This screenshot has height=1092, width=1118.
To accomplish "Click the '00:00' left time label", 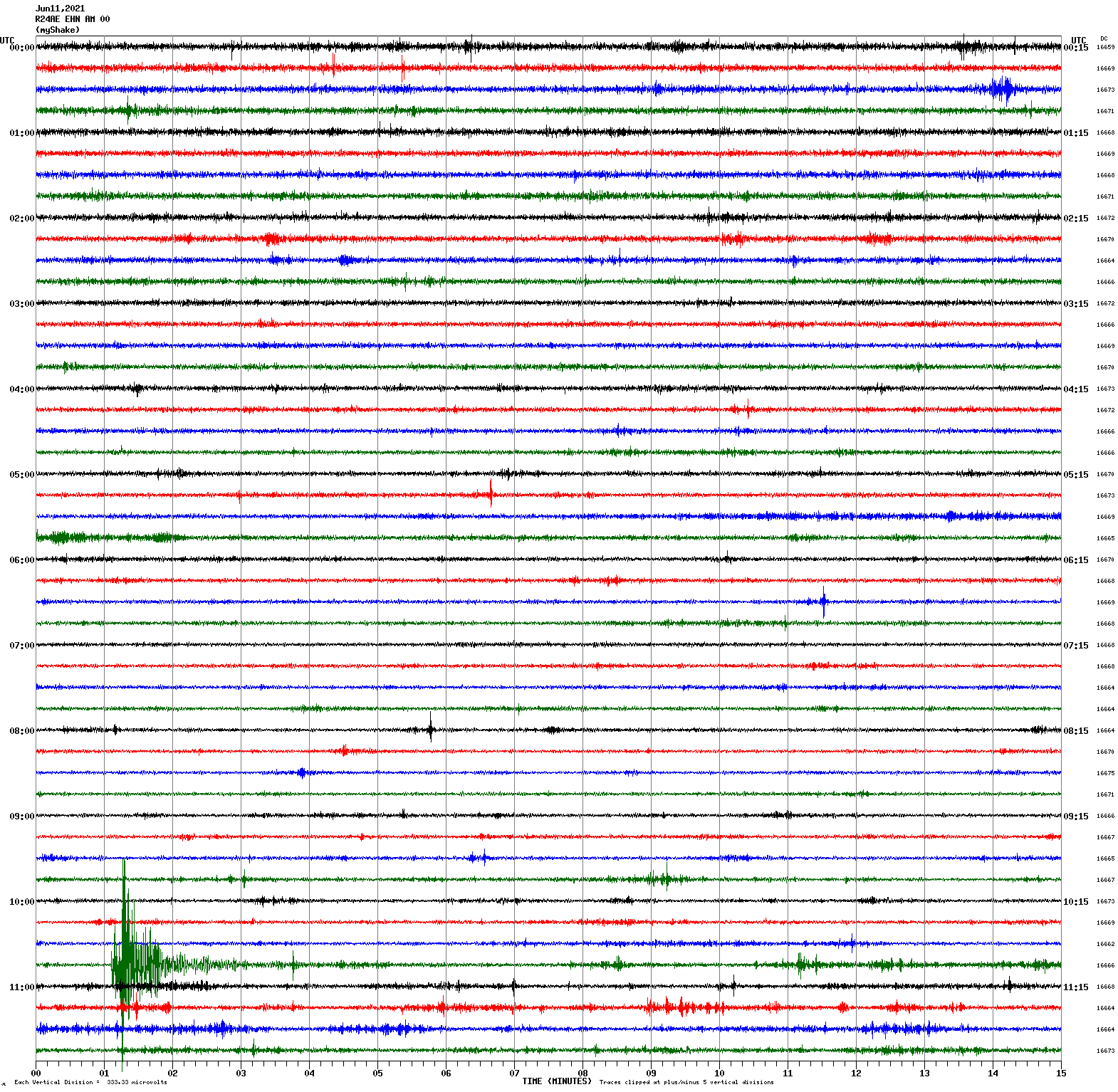I will 22,48.
